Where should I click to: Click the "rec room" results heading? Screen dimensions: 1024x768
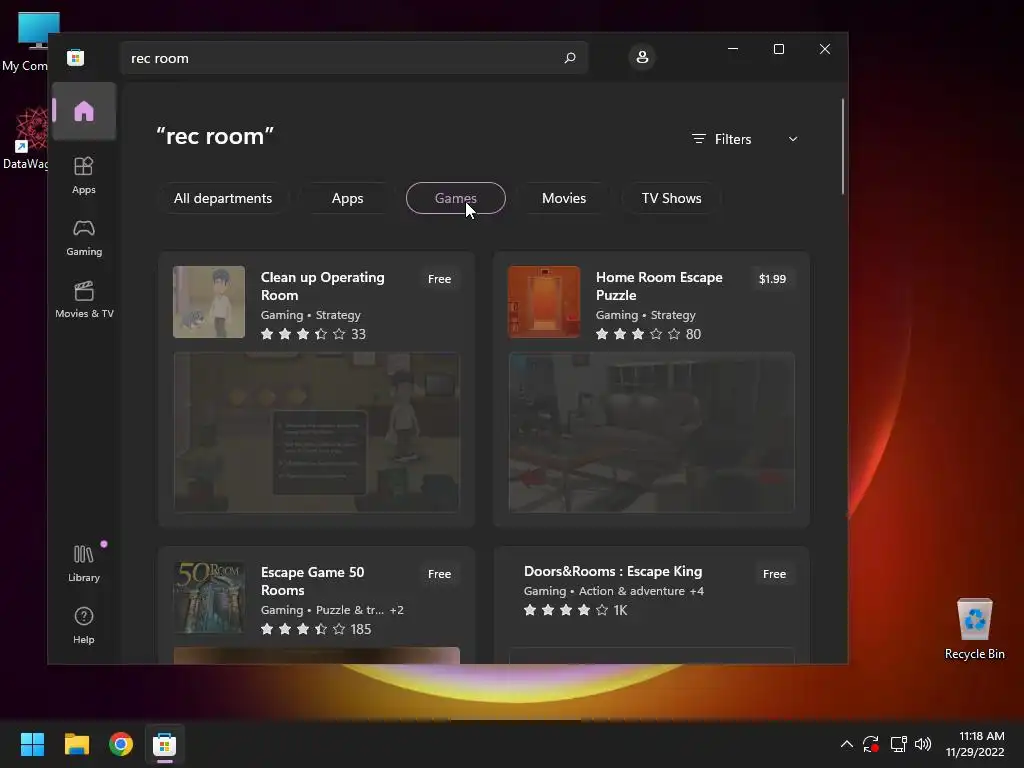point(215,136)
